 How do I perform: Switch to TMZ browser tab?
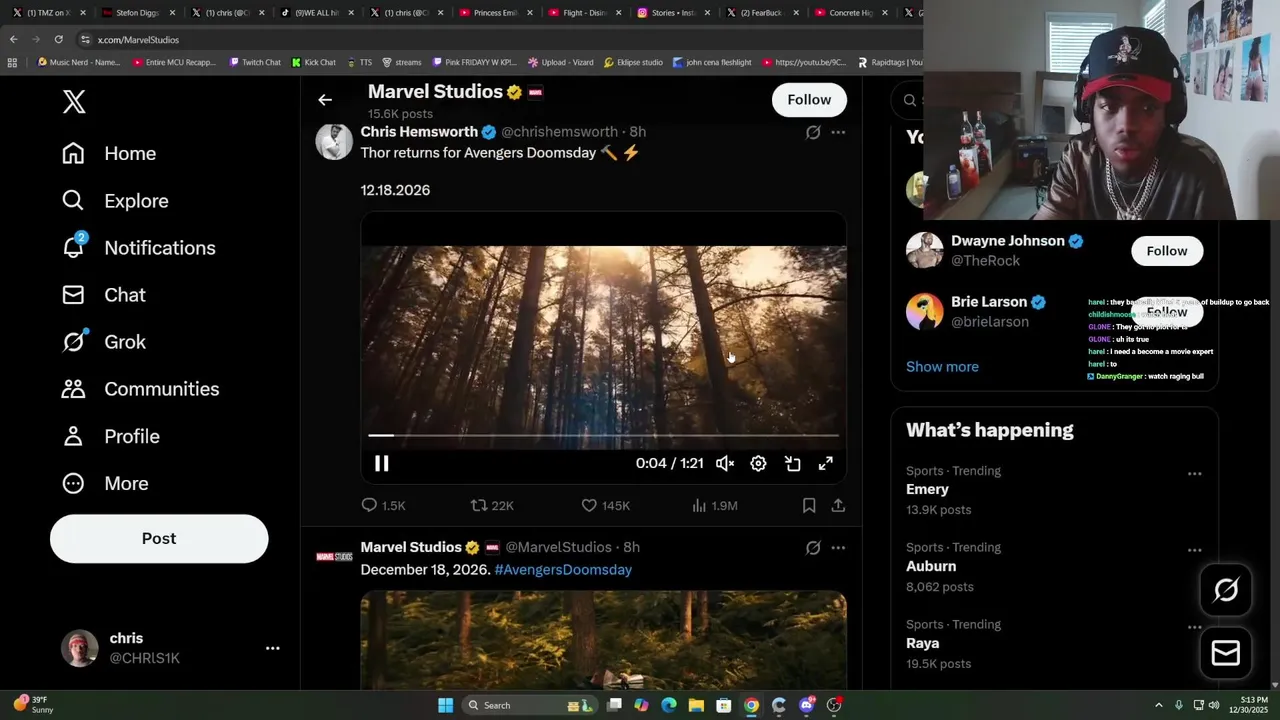[48, 13]
